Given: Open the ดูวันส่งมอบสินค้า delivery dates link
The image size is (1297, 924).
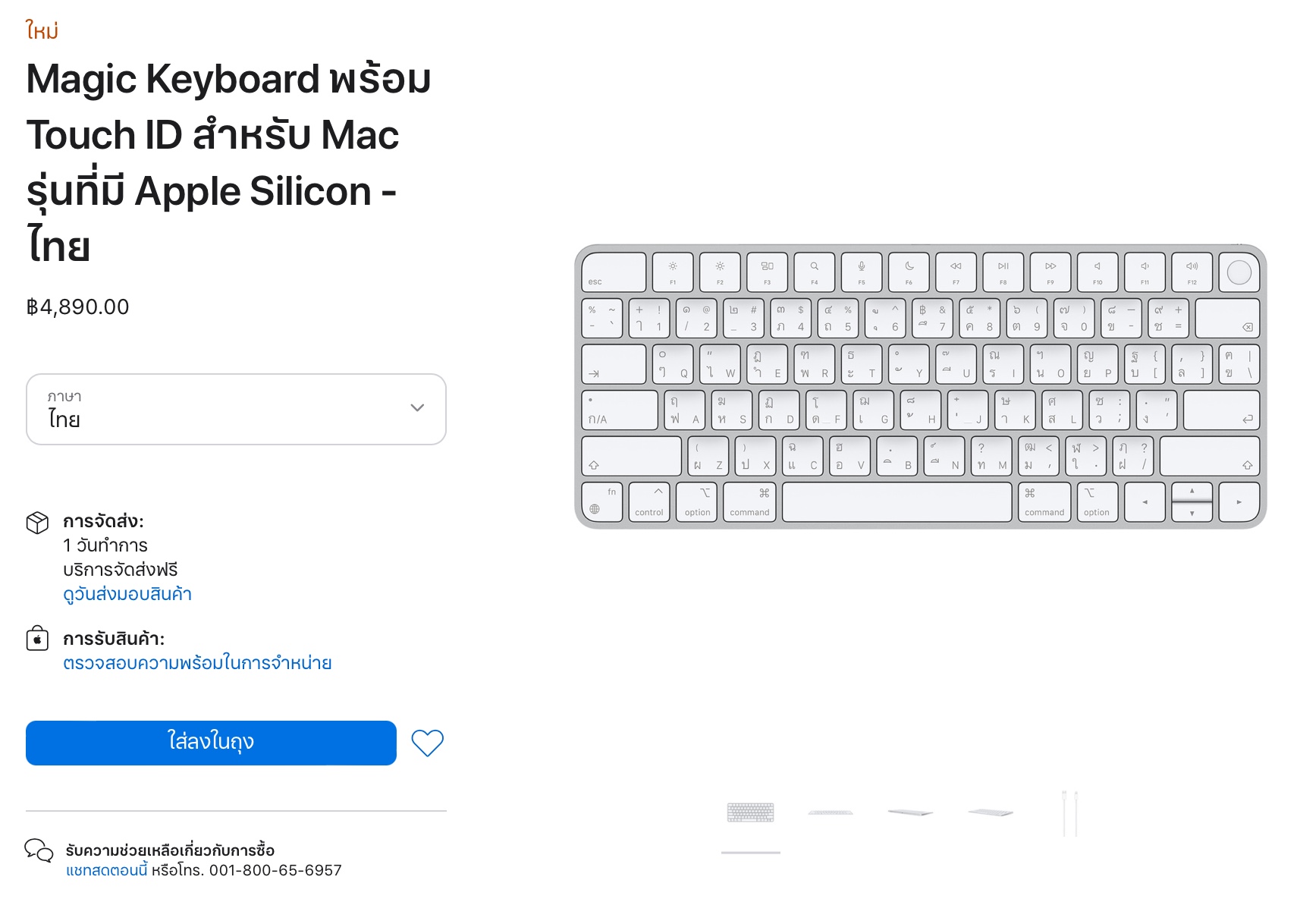Looking at the screenshot, I should (x=127, y=594).
